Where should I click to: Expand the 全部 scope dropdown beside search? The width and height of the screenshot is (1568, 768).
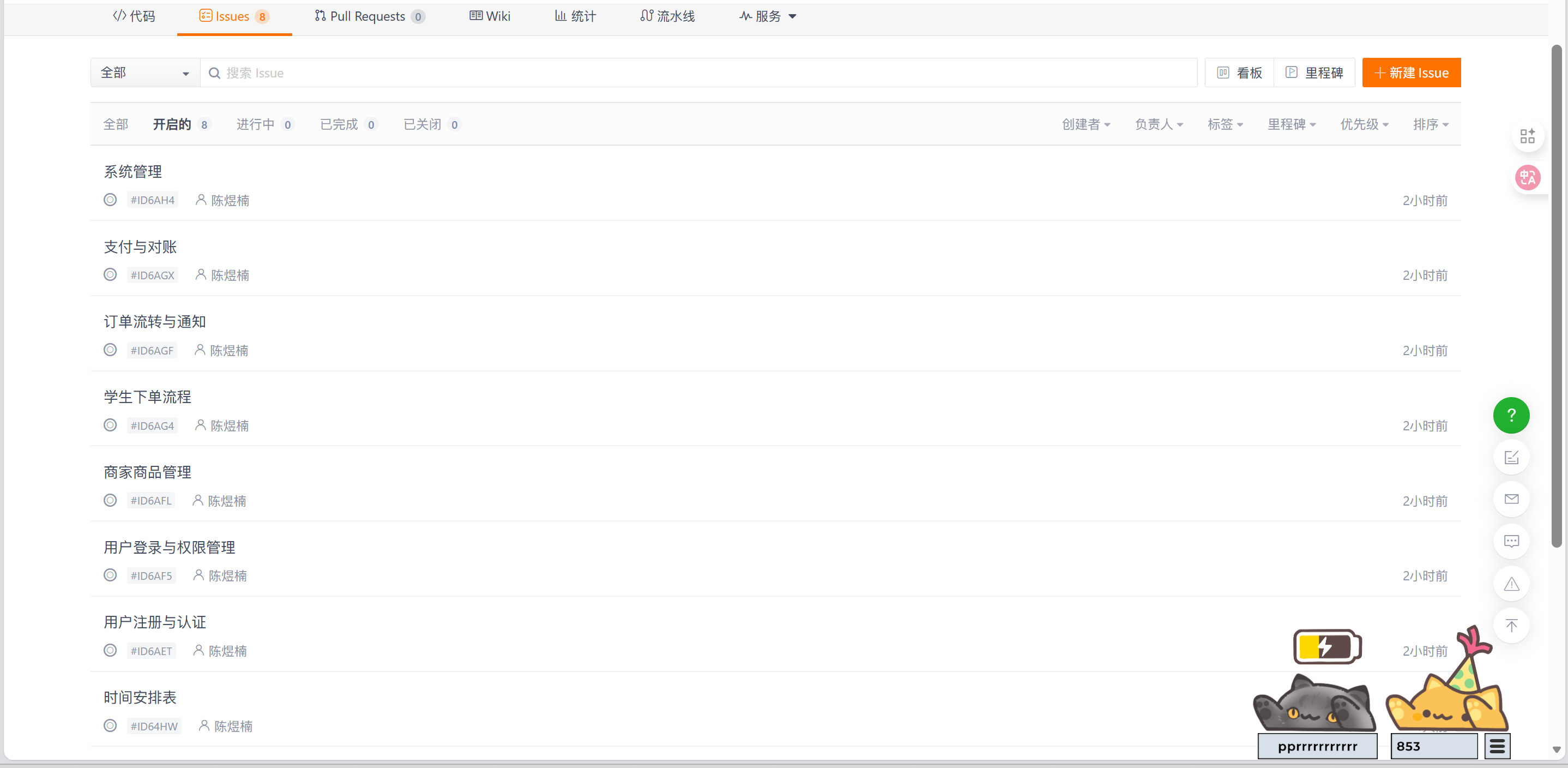[x=145, y=73]
